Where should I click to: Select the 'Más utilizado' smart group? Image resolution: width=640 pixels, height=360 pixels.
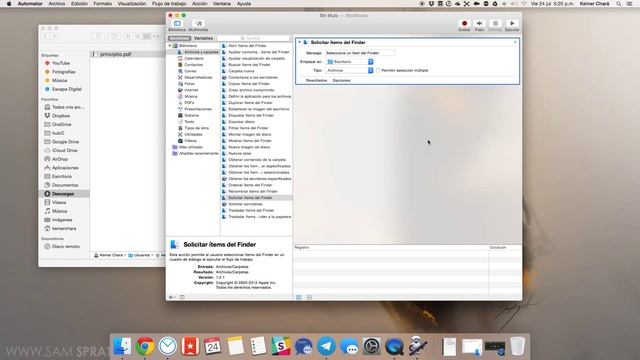[190, 147]
